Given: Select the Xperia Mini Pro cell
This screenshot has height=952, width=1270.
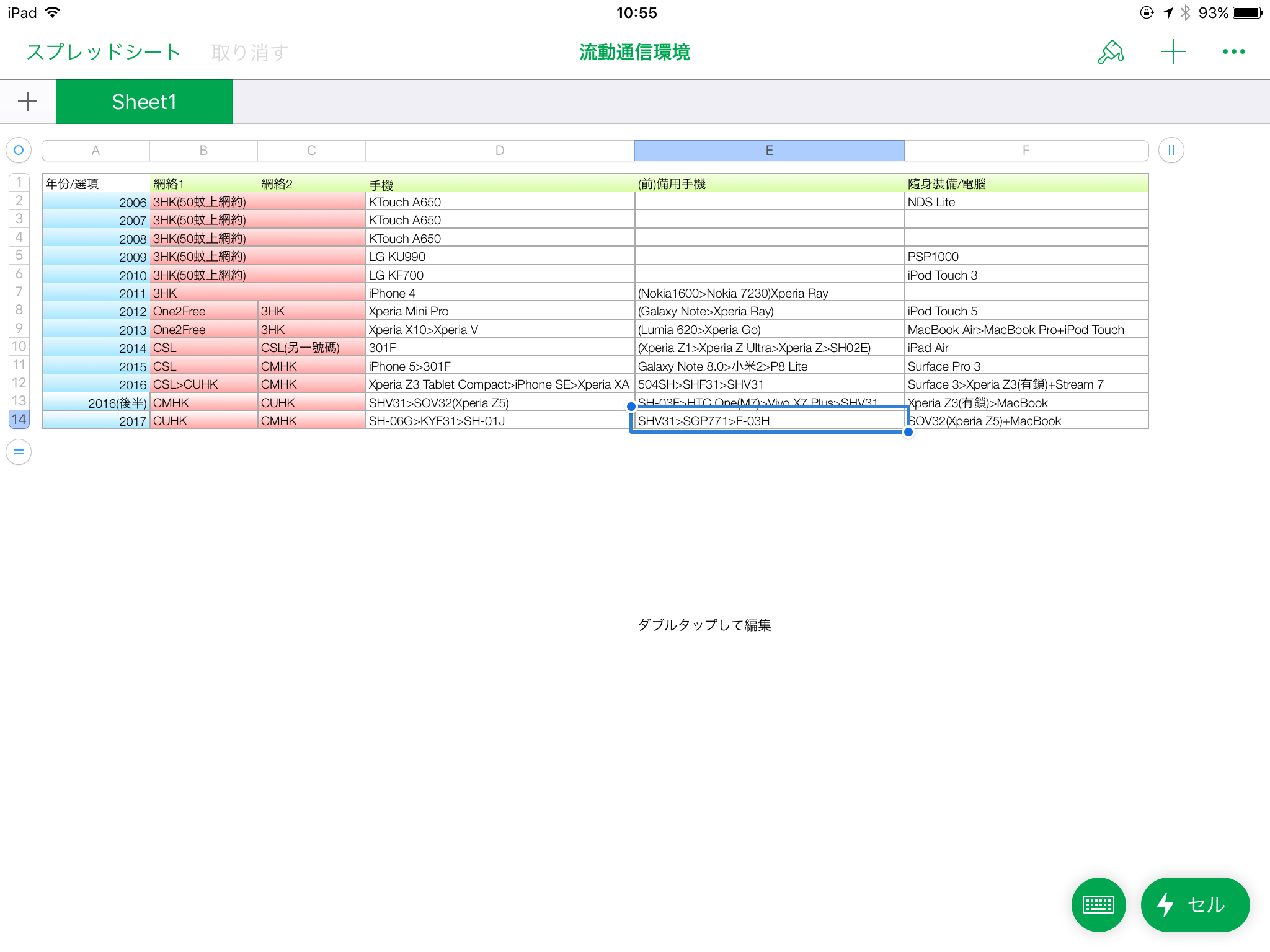Looking at the screenshot, I should [500, 311].
